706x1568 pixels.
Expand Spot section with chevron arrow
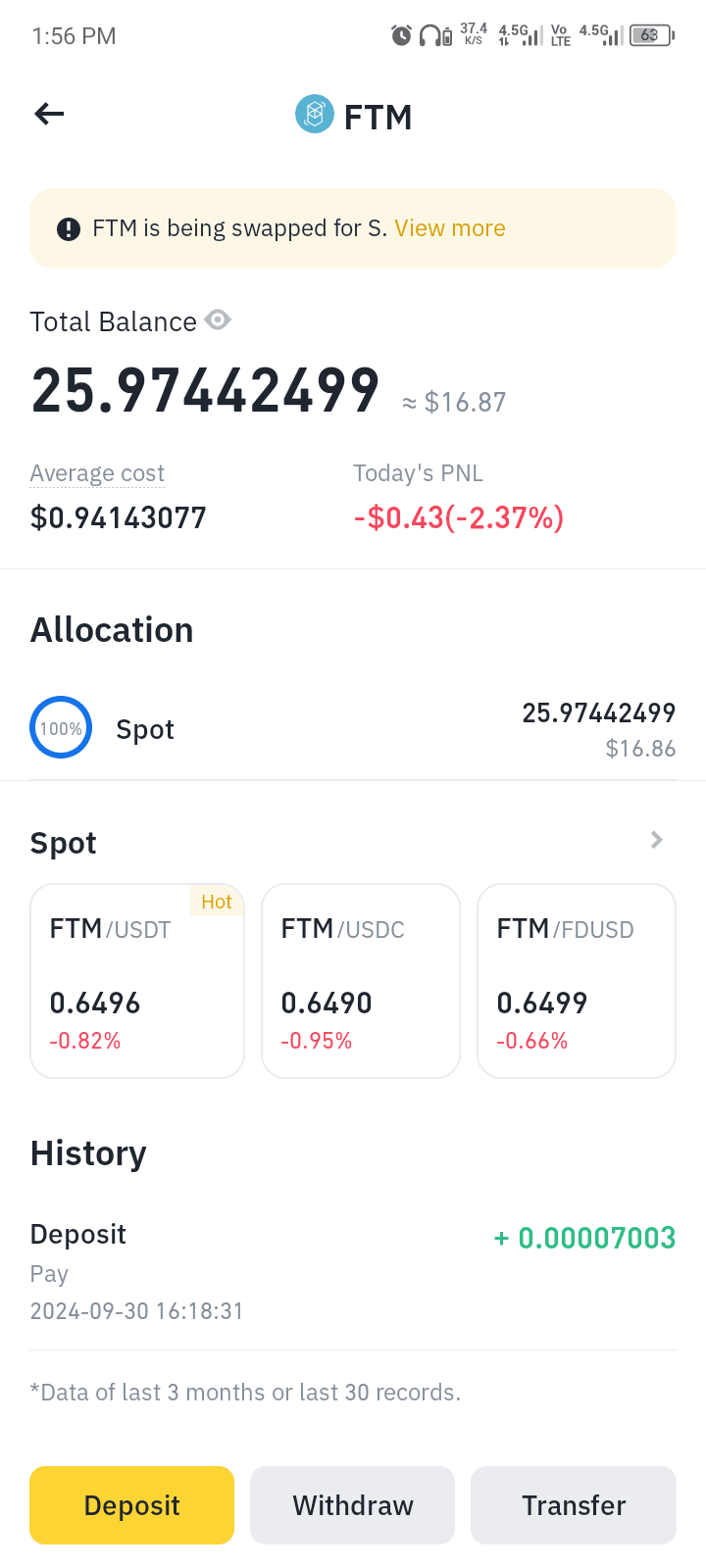[657, 840]
